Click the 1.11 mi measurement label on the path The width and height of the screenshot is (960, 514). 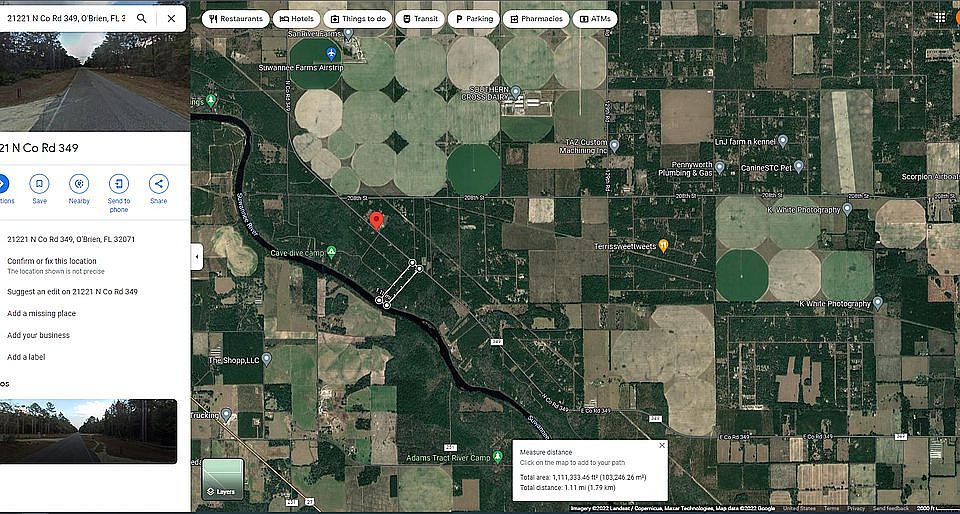click(384, 294)
